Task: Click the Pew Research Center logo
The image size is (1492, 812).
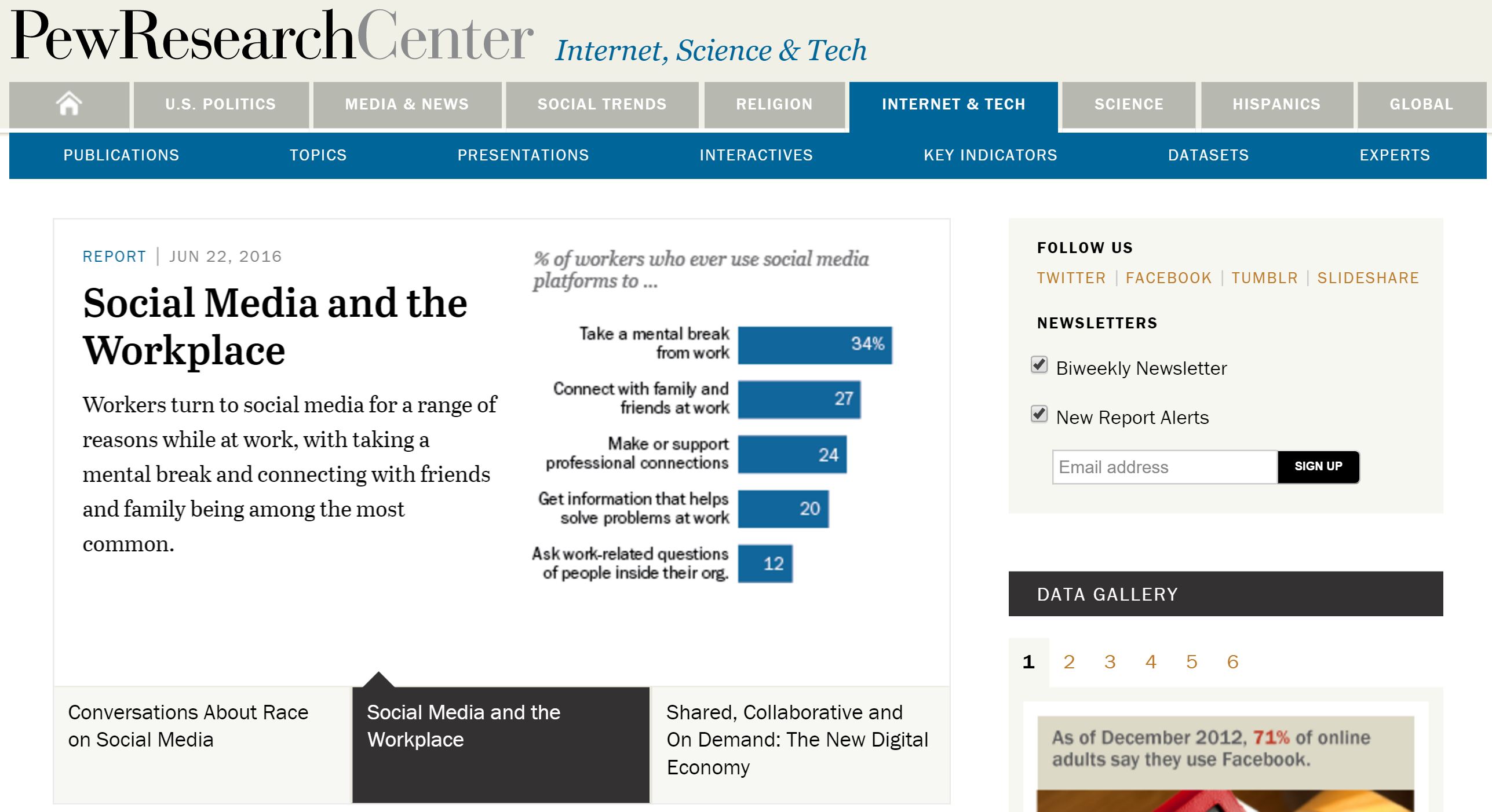Action: [271, 37]
